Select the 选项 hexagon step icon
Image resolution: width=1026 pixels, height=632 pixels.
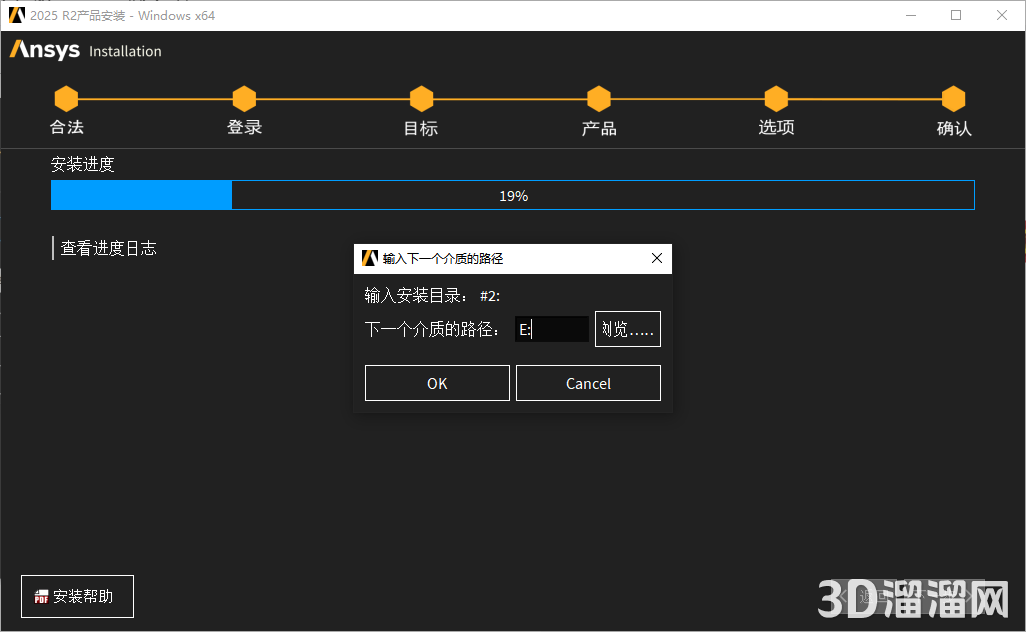pos(776,98)
